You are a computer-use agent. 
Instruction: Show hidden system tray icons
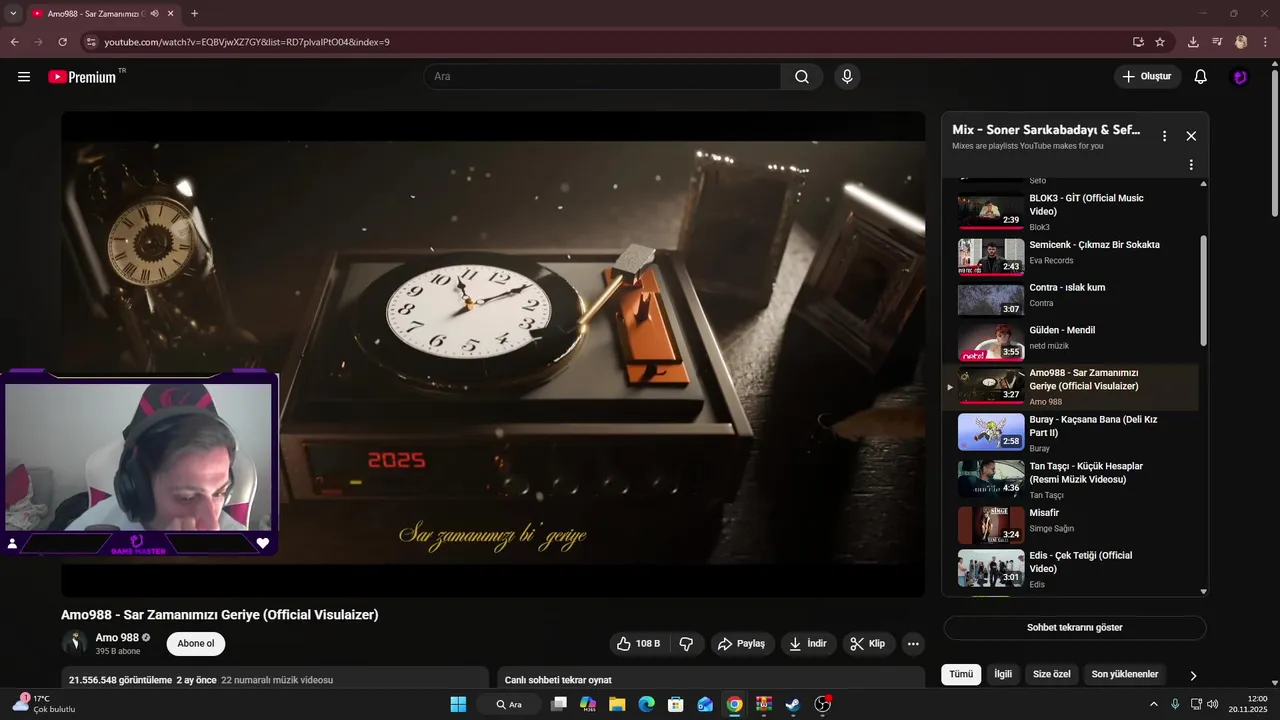(1153, 704)
